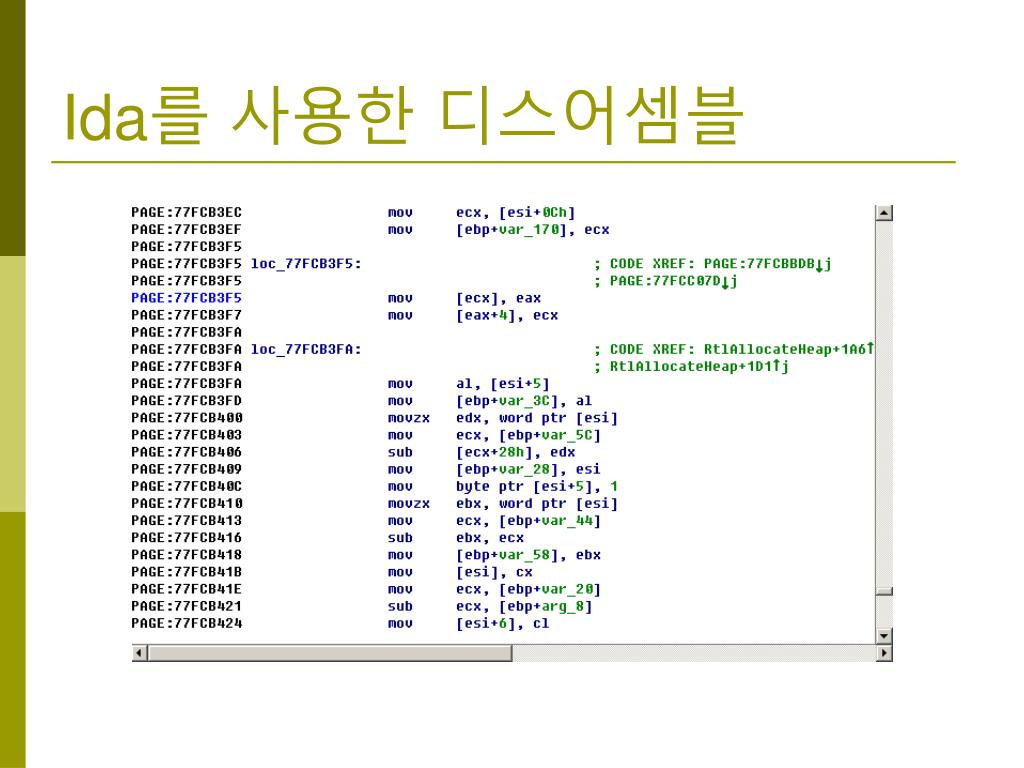Image resolution: width=1024 pixels, height=768 pixels.
Task: Follow the PAGE:77FCBBDB code xref
Action: tap(767, 264)
